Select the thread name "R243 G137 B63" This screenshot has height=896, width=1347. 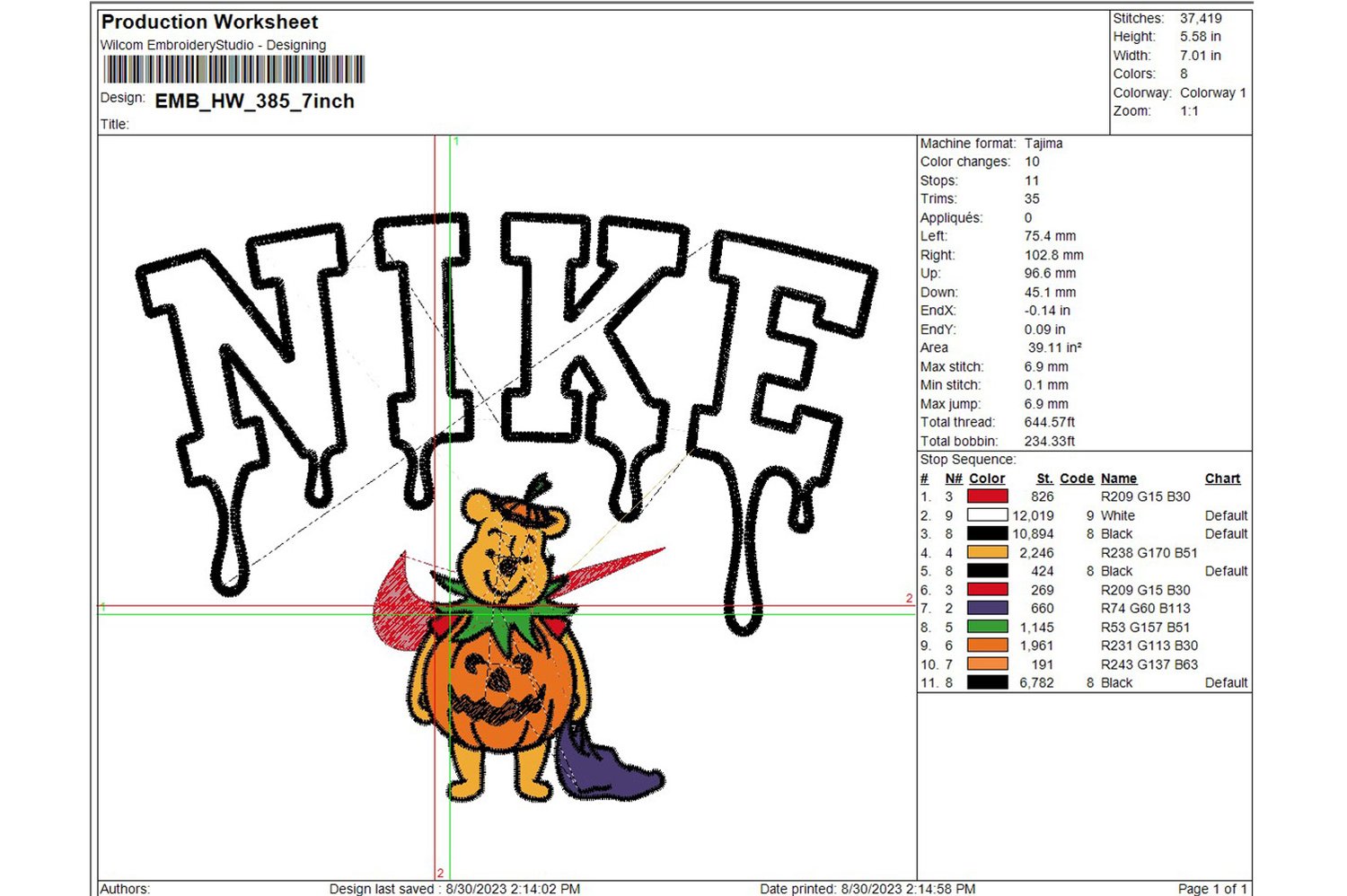(1149, 664)
